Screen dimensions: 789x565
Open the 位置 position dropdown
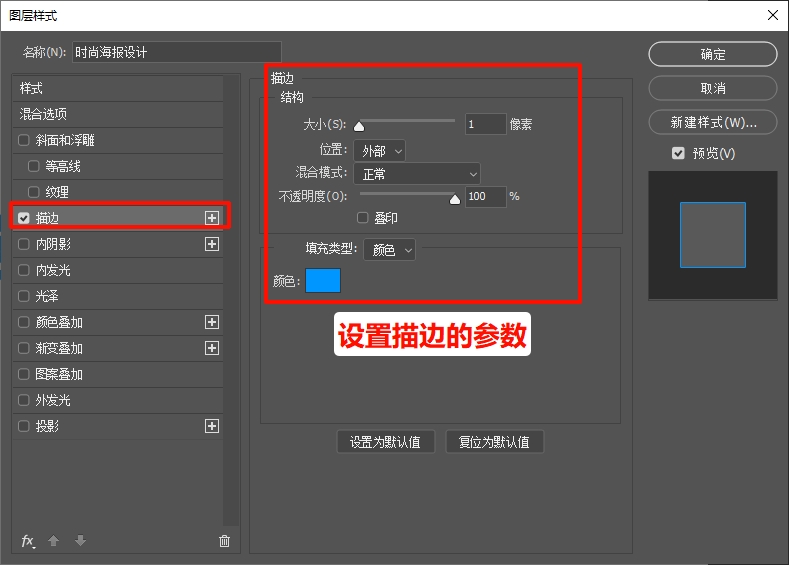click(379, 151)
